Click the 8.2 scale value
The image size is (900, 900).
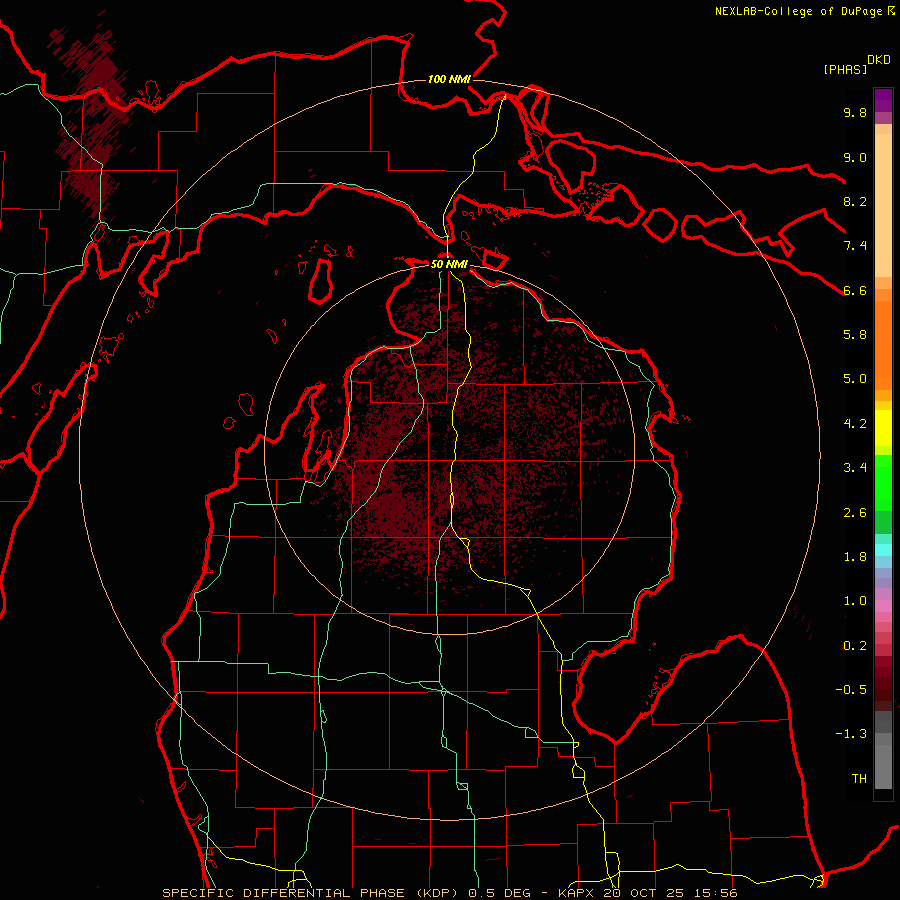point(855,201)
